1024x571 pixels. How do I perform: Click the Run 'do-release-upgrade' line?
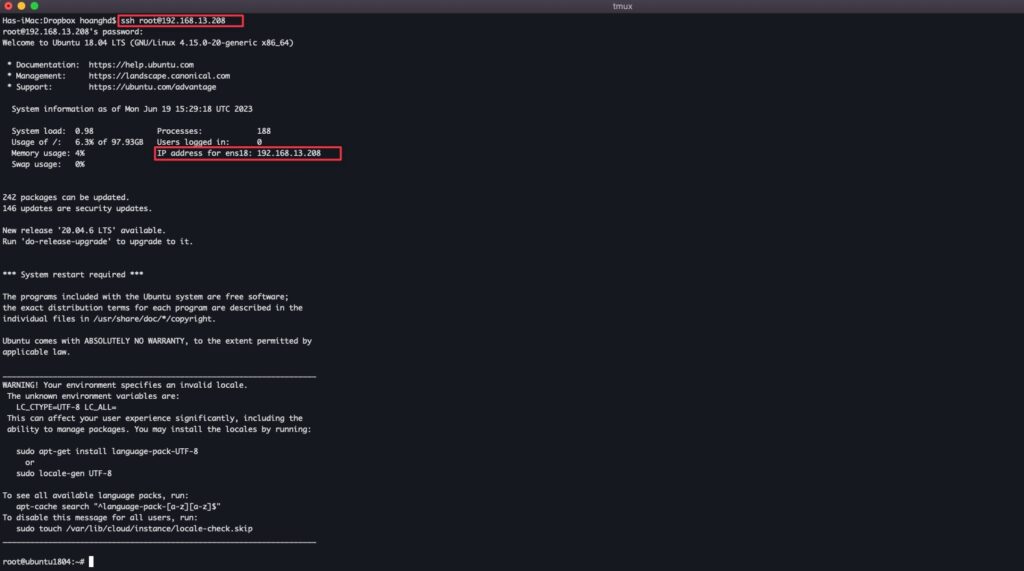click(x=97, y=242)
